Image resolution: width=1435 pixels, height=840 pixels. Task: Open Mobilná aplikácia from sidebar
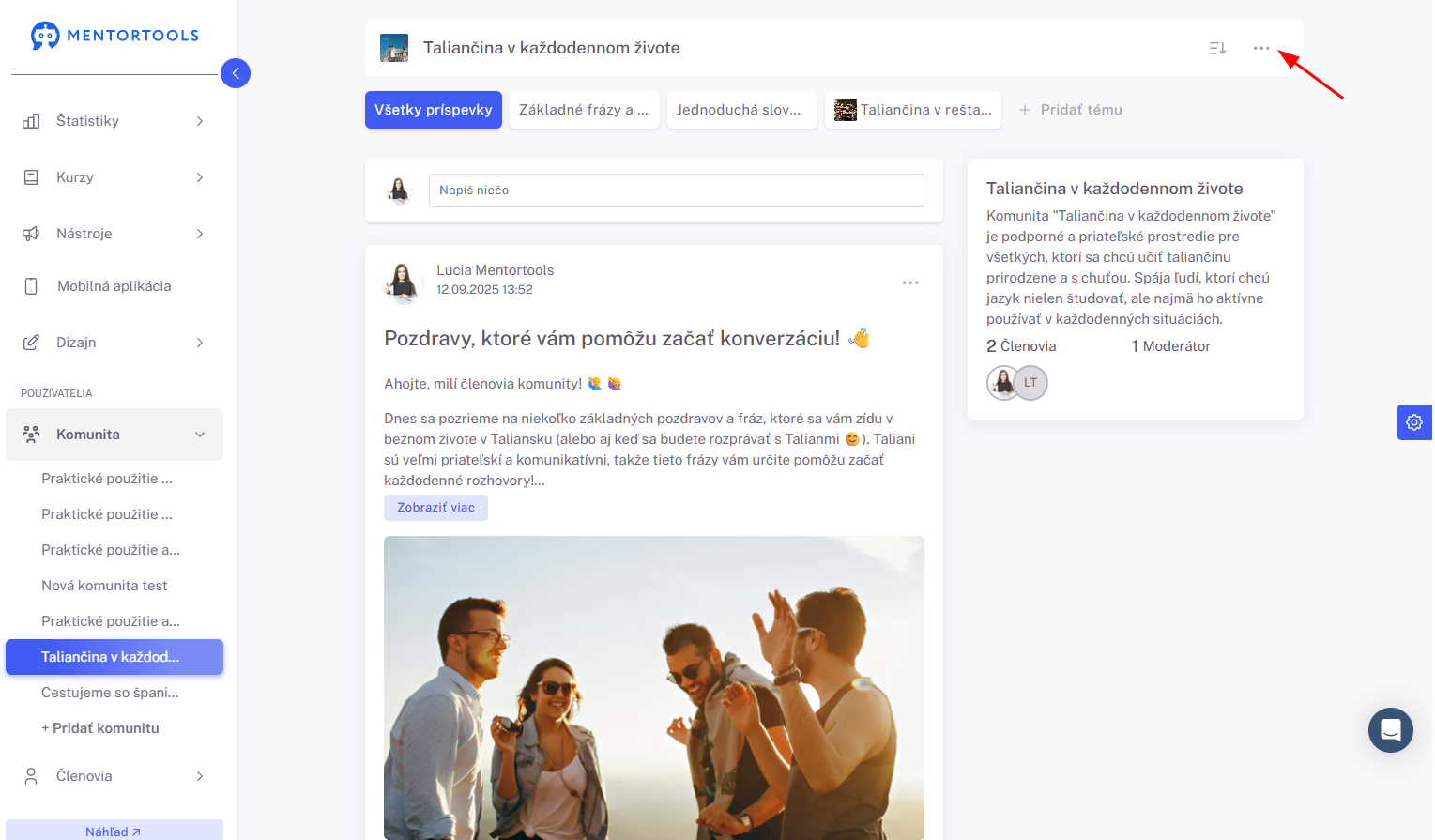pyautogui.click(x=114, y=286)
